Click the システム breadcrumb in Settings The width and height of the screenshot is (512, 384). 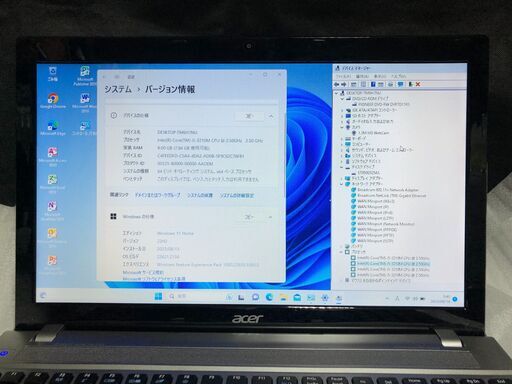[118, 89]
